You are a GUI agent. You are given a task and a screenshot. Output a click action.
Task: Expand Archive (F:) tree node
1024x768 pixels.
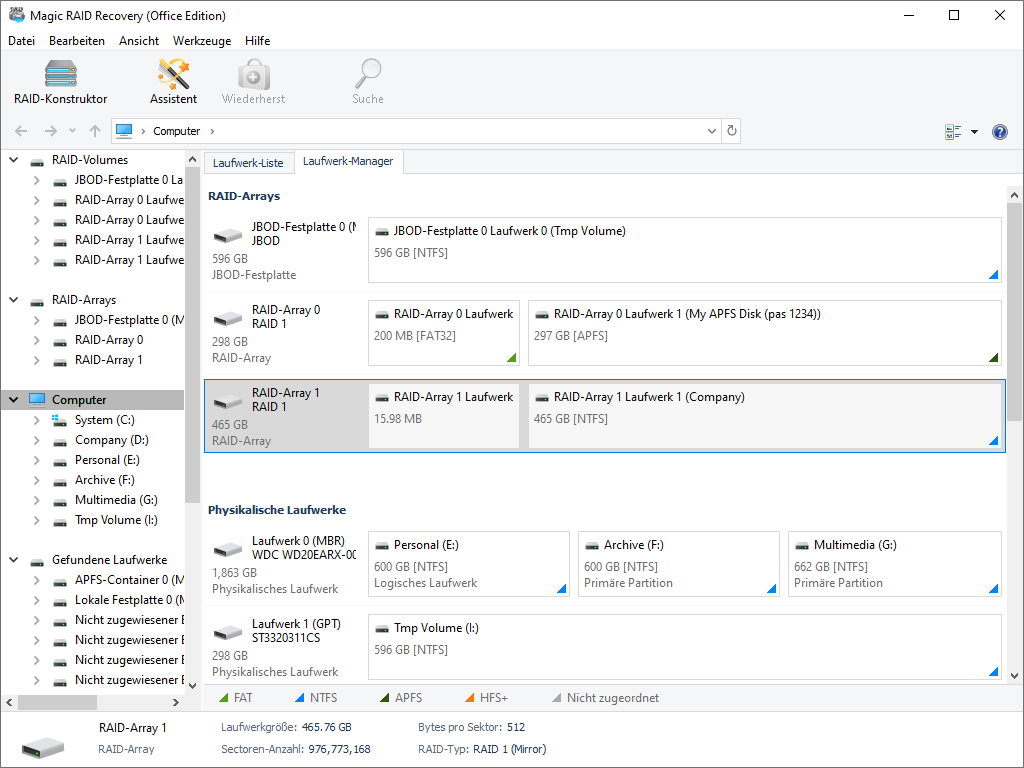pyautogui.click(x=37, y=480)
